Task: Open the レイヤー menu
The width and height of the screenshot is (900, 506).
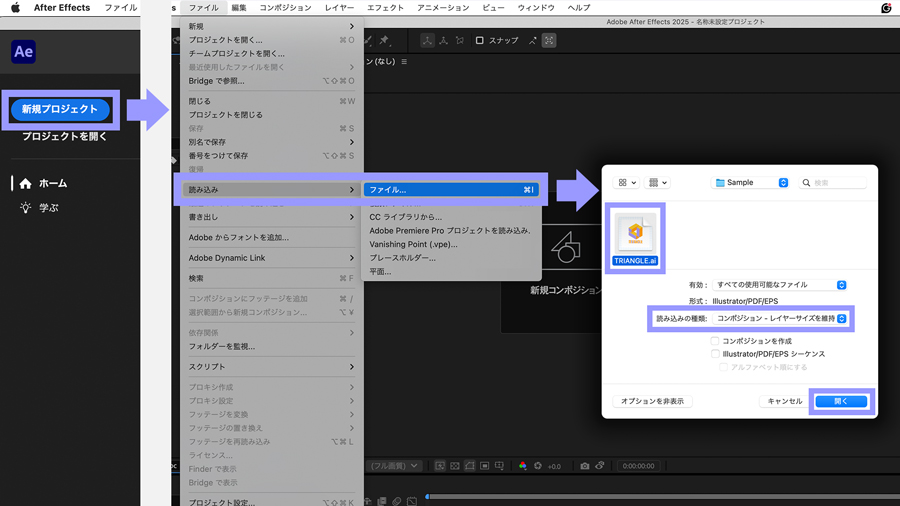Action: pyautogui.click(x=339, y=7)
